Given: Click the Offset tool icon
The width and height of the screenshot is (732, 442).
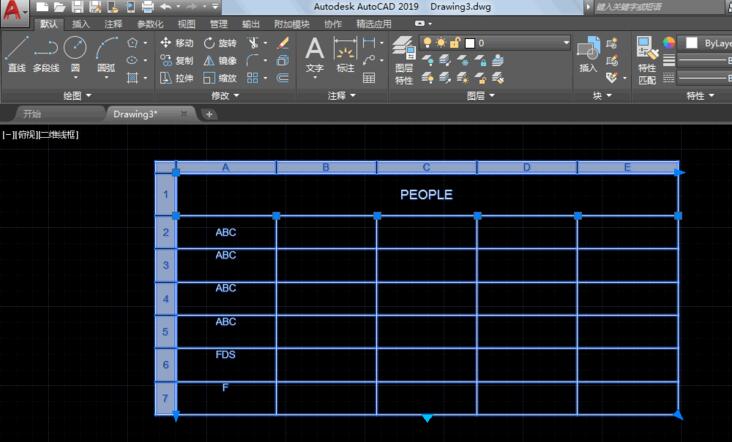Looking at the screenshot, I should click(x=282, y=78).
